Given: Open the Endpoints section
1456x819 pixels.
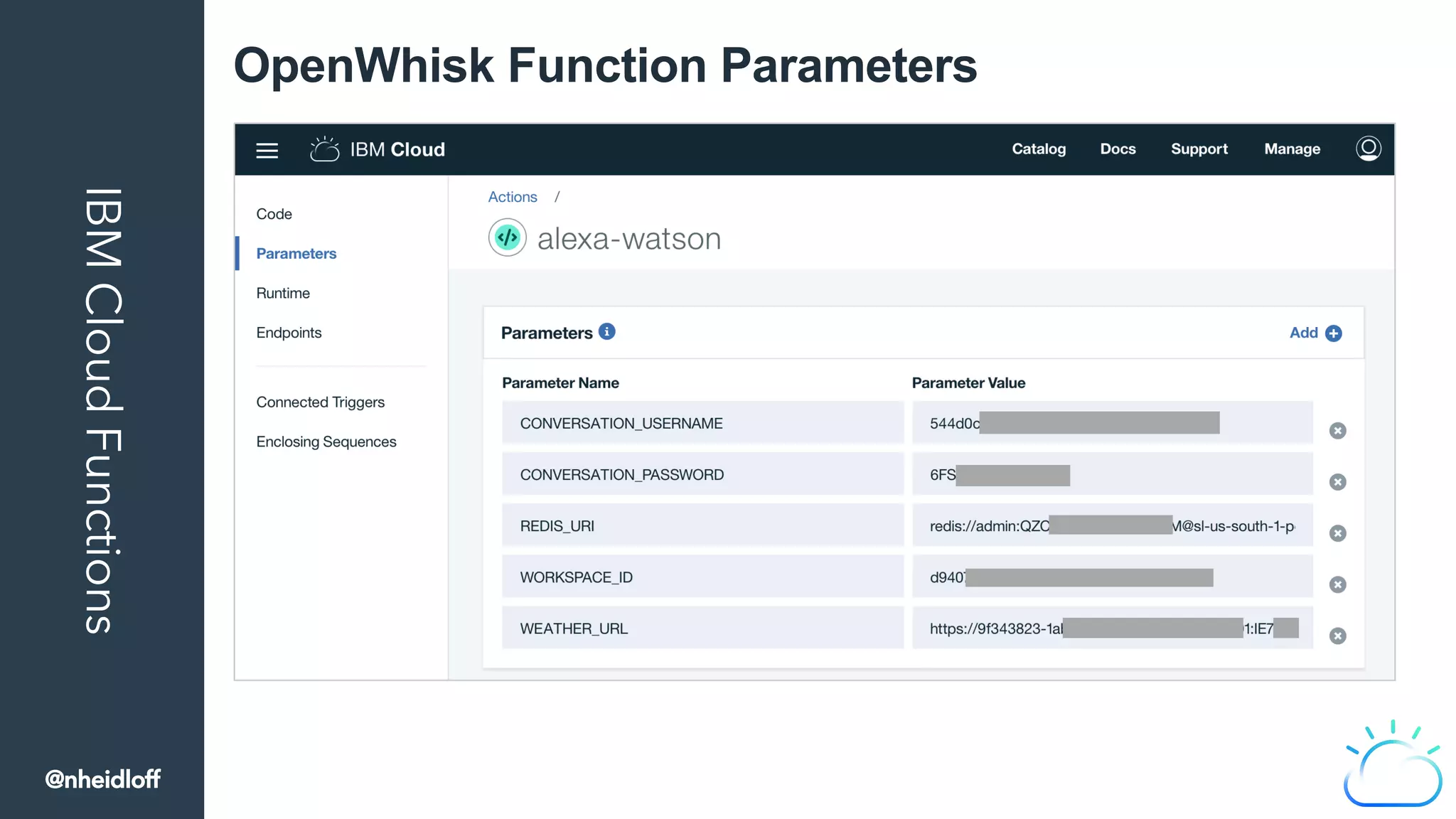Looking at the screenshot, I should pos(289,333).
